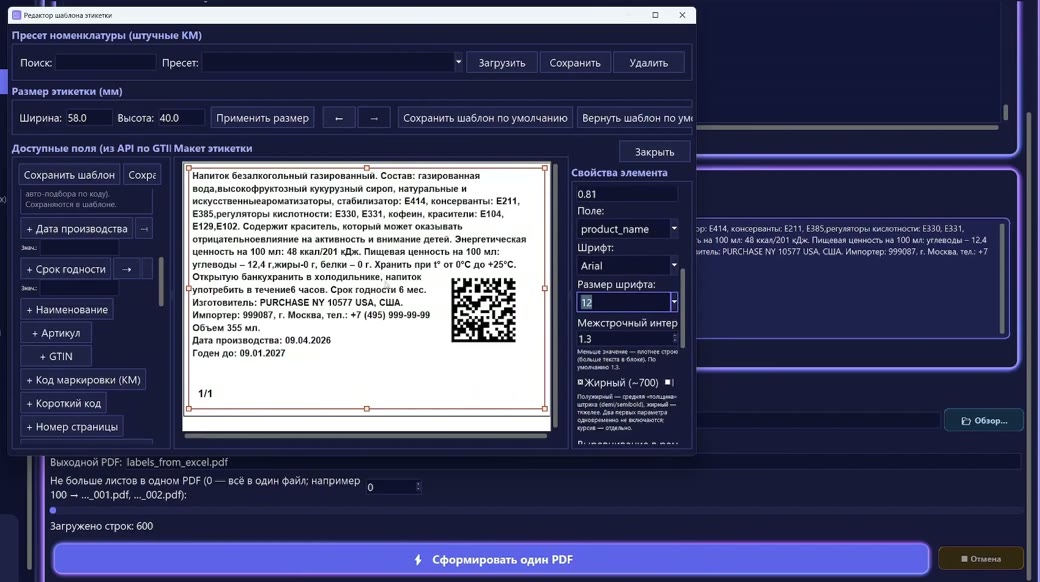Viewport: 1040px width, 582px height.
Task: Click the Закрыть button
Action: point(654,152)
